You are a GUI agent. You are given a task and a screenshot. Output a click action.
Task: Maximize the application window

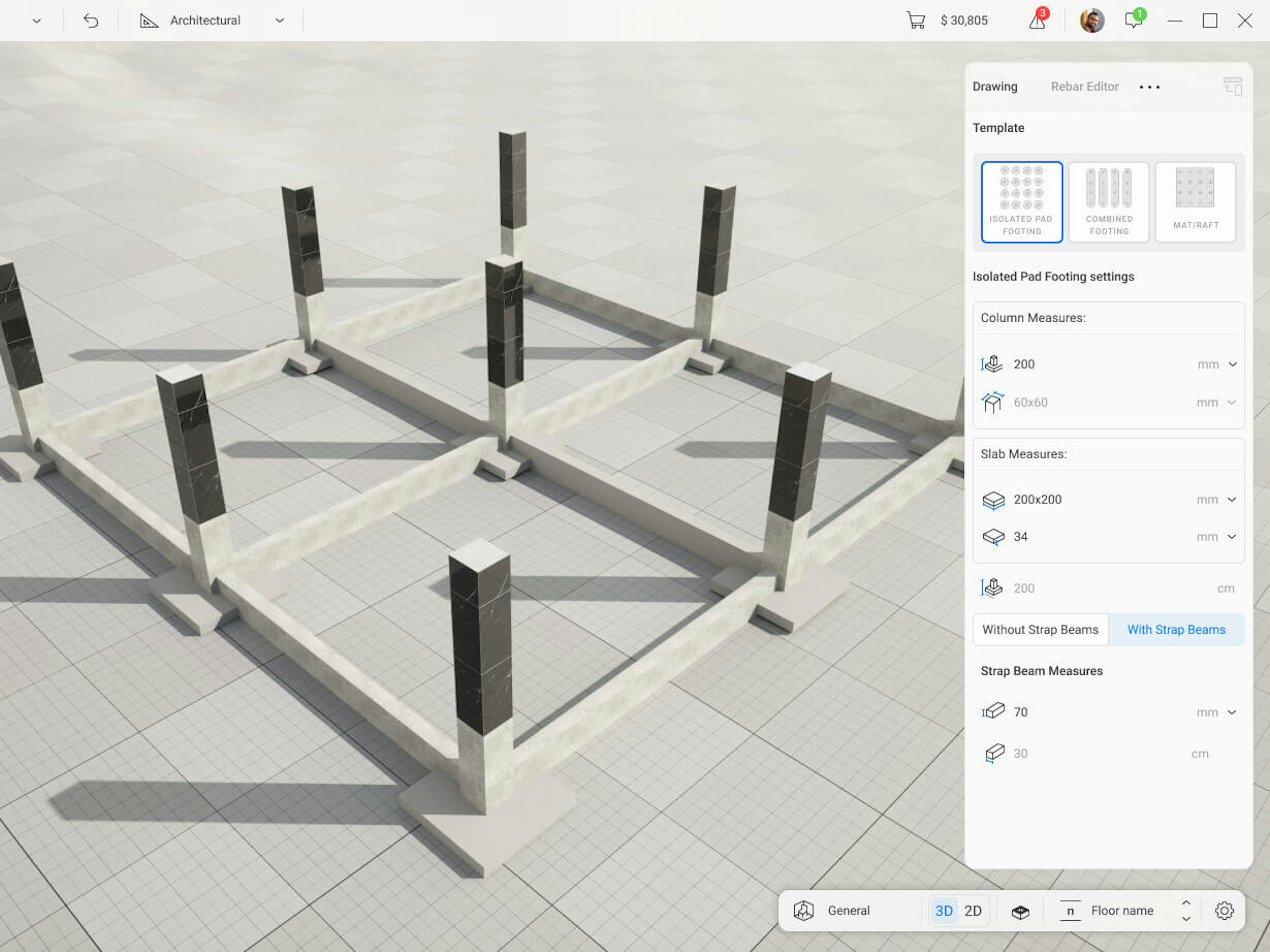pos(1210,21)
